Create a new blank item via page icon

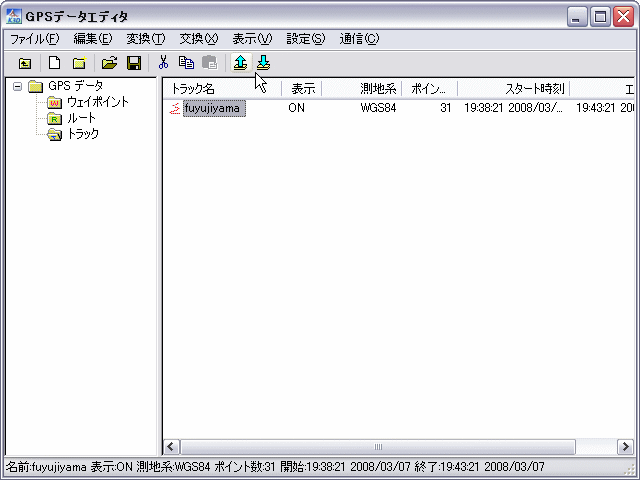(54, 63)
